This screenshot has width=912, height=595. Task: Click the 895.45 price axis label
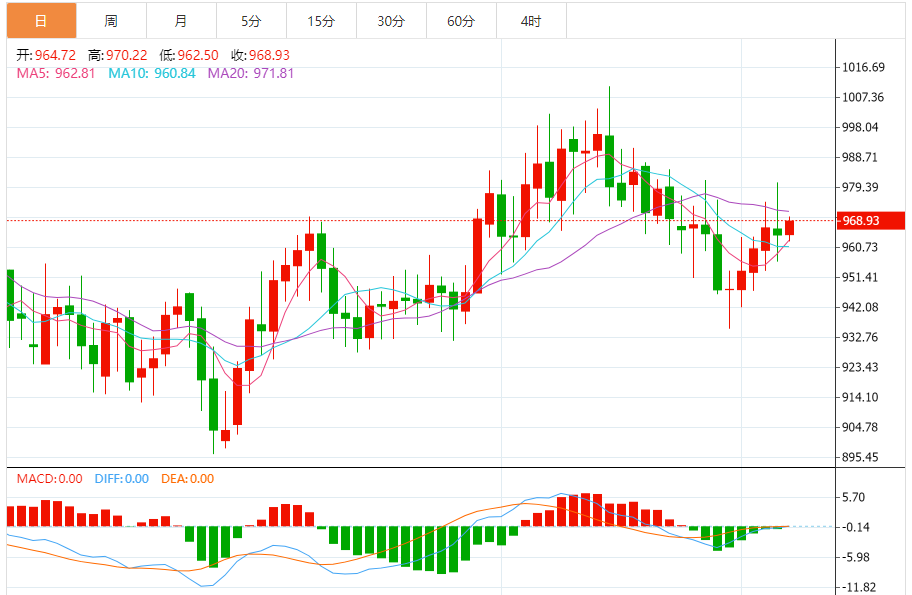pyautogui.click(x=860, y=457)
